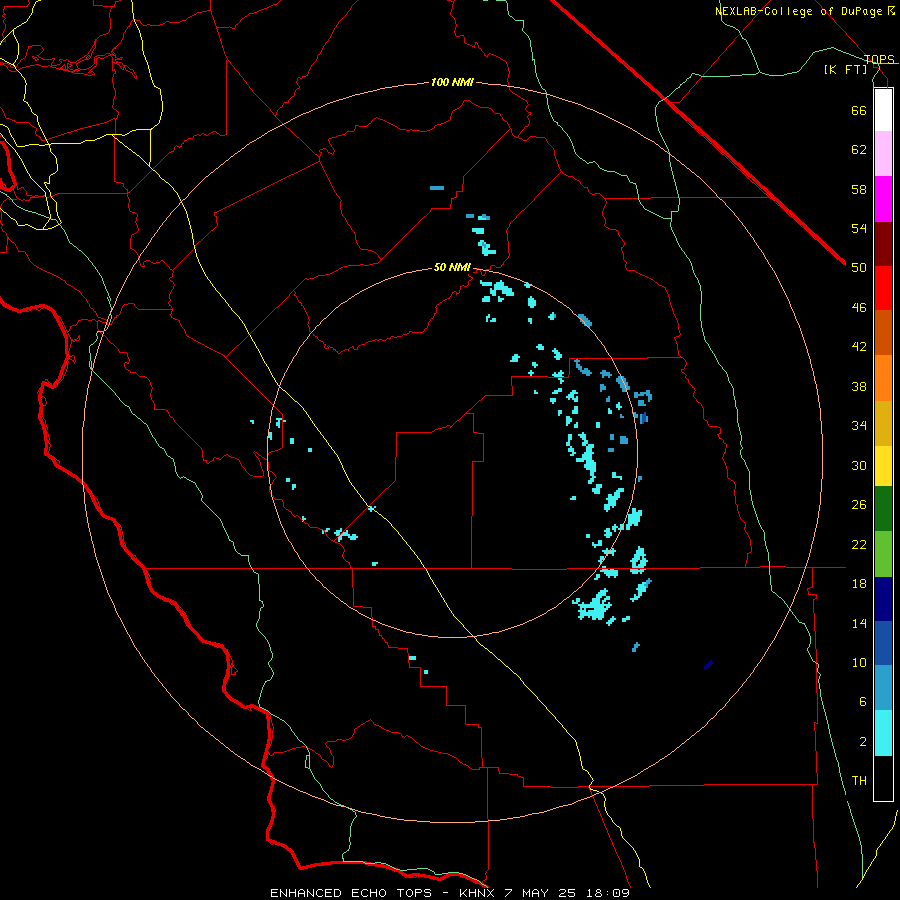
Task: Click the white 66 kft legend swatch
Action: (883, 110)
